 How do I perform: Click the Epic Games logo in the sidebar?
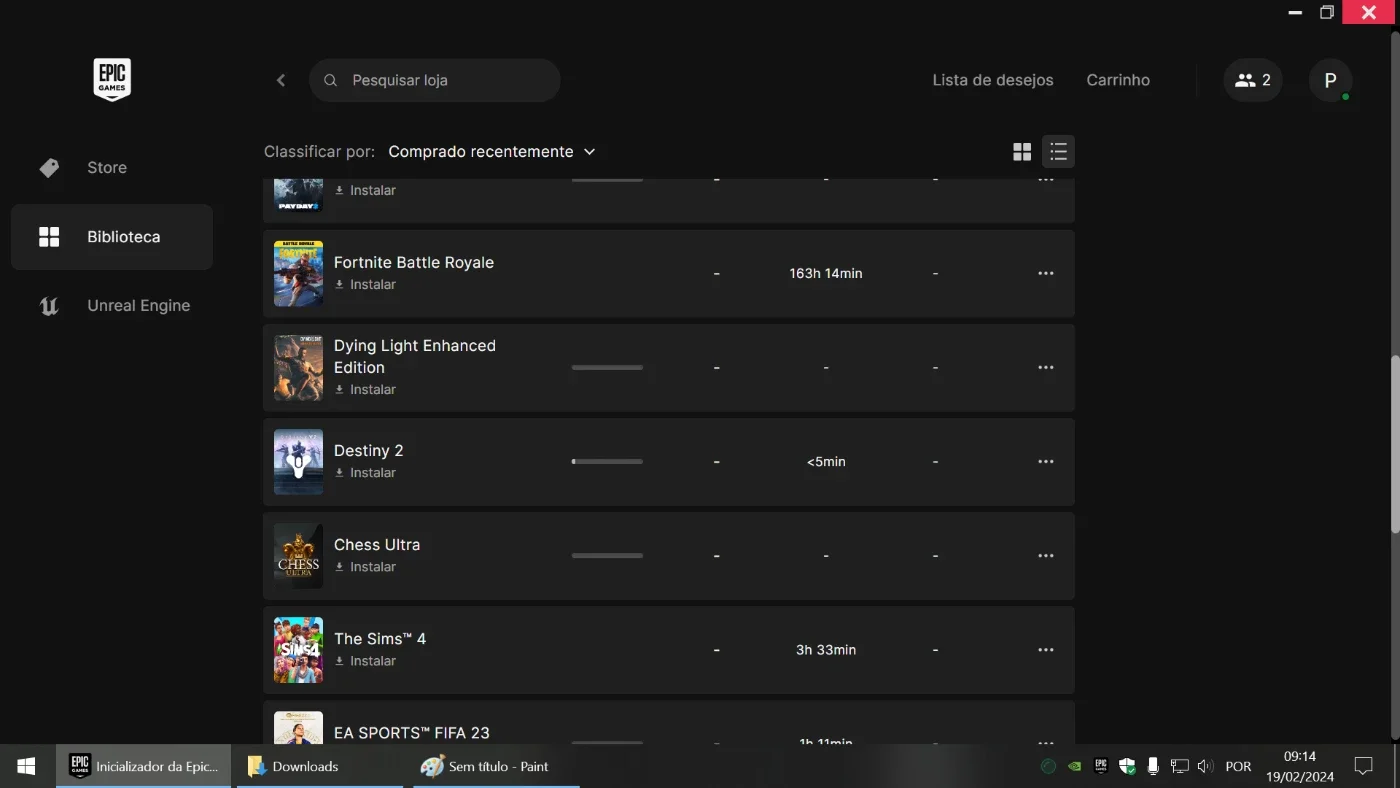[112, 79]
